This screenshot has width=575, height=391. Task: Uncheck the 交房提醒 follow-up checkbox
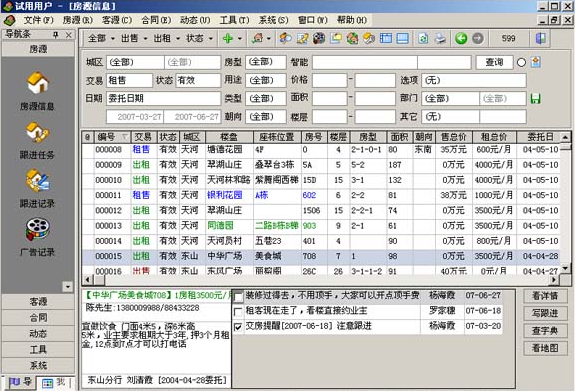coord(238,326)
